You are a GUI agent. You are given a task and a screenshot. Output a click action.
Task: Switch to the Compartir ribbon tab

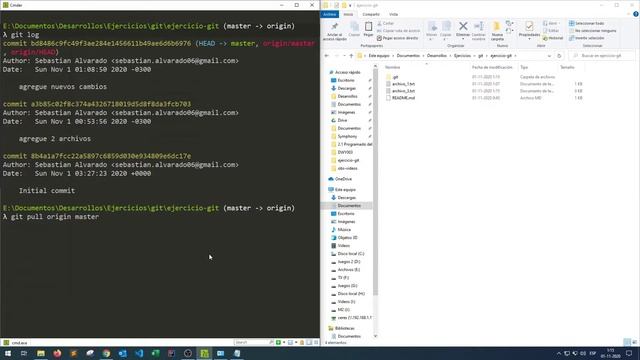click(371, 14)
